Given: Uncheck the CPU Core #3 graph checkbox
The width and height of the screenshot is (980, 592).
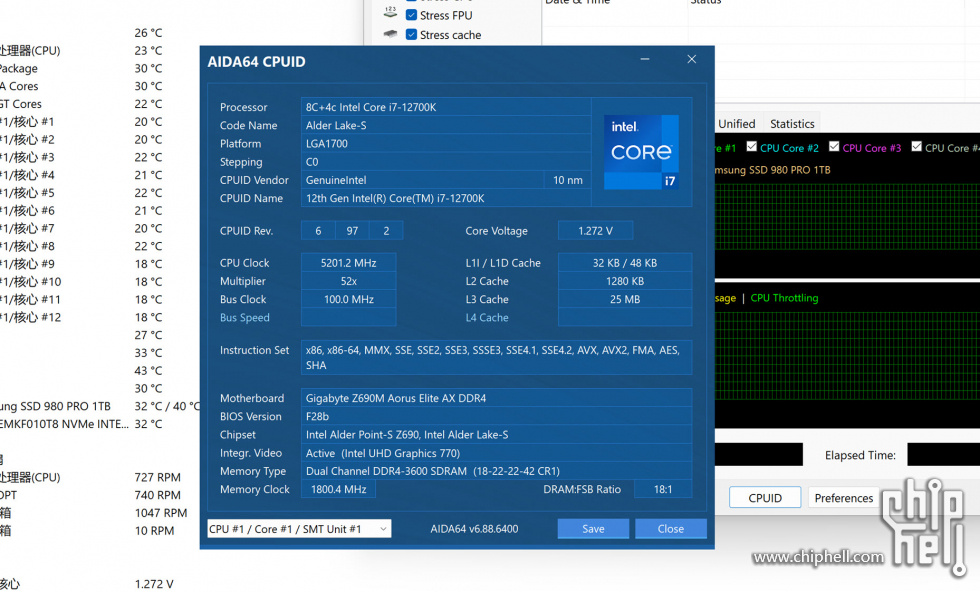Looking at the screenshot, I should coord(834,147).
